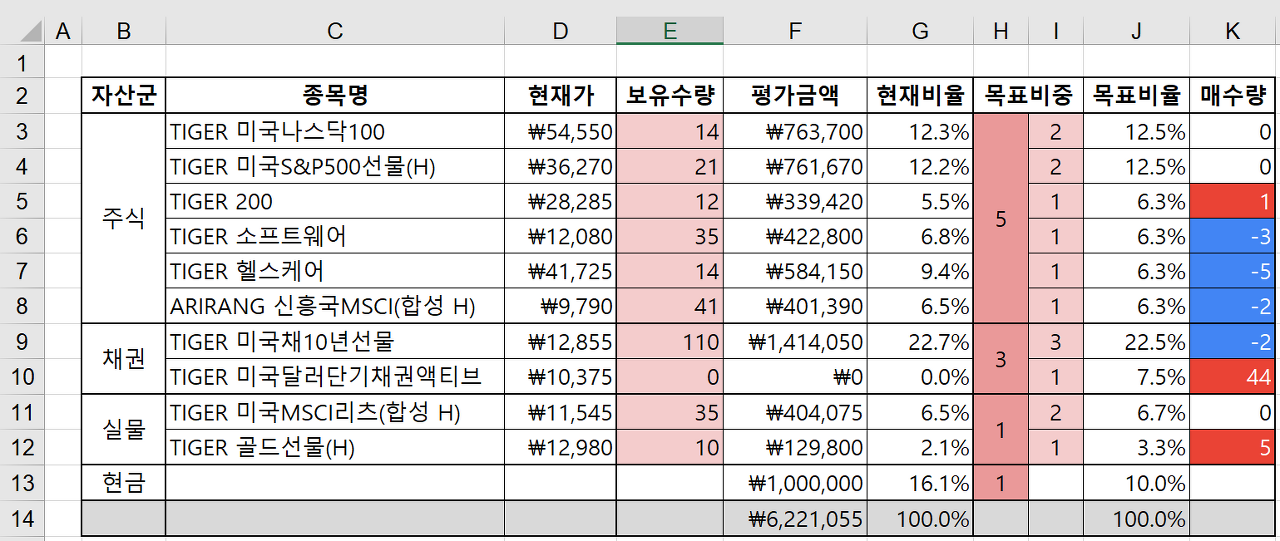Select price cell ₩12,980

[560, 447]
